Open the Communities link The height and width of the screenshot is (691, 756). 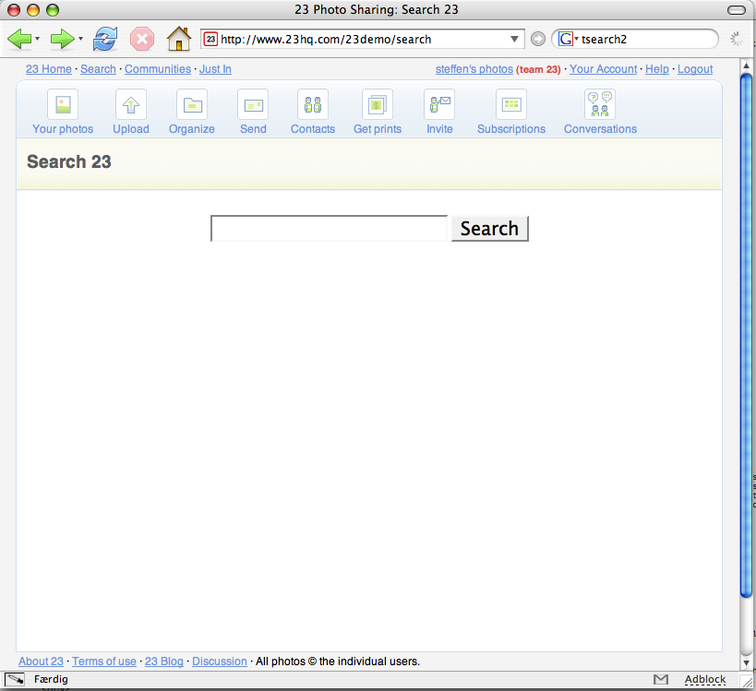pos(158,69)
